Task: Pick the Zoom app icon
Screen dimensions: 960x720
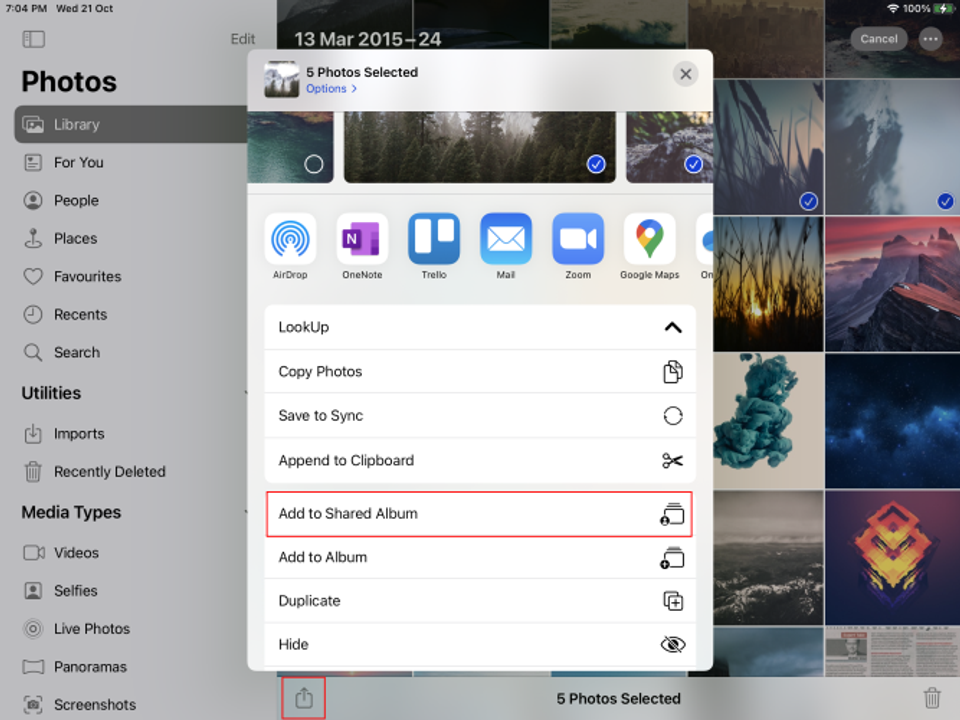Action: click(577, 238)
